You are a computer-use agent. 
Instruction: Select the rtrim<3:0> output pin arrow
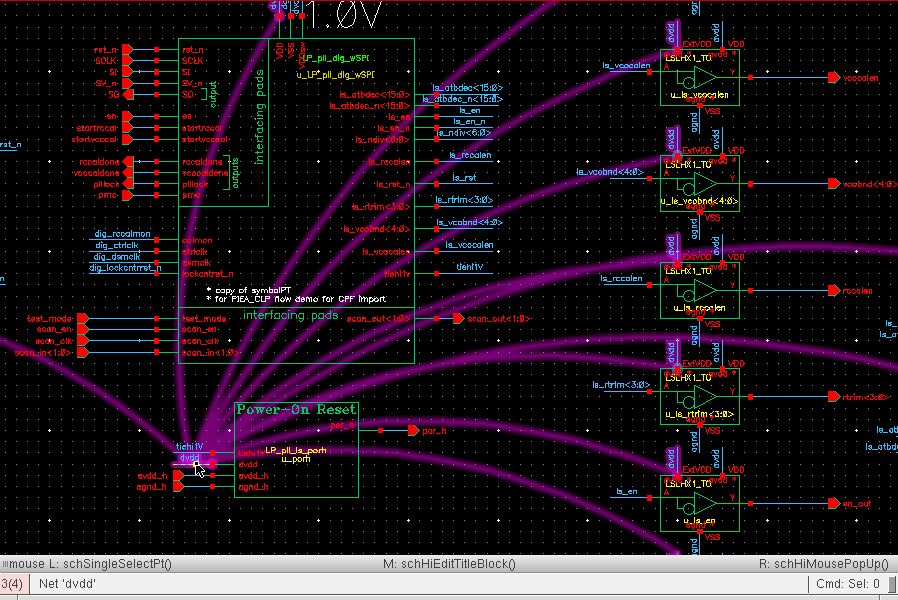coord(834,397)
